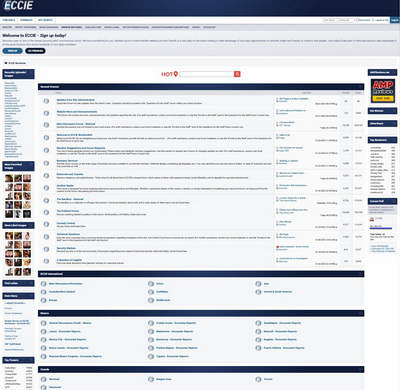Click the ECCIE logo in header
Image resolution: width=400 pixels, height=390 pixels.
point(19,5)
